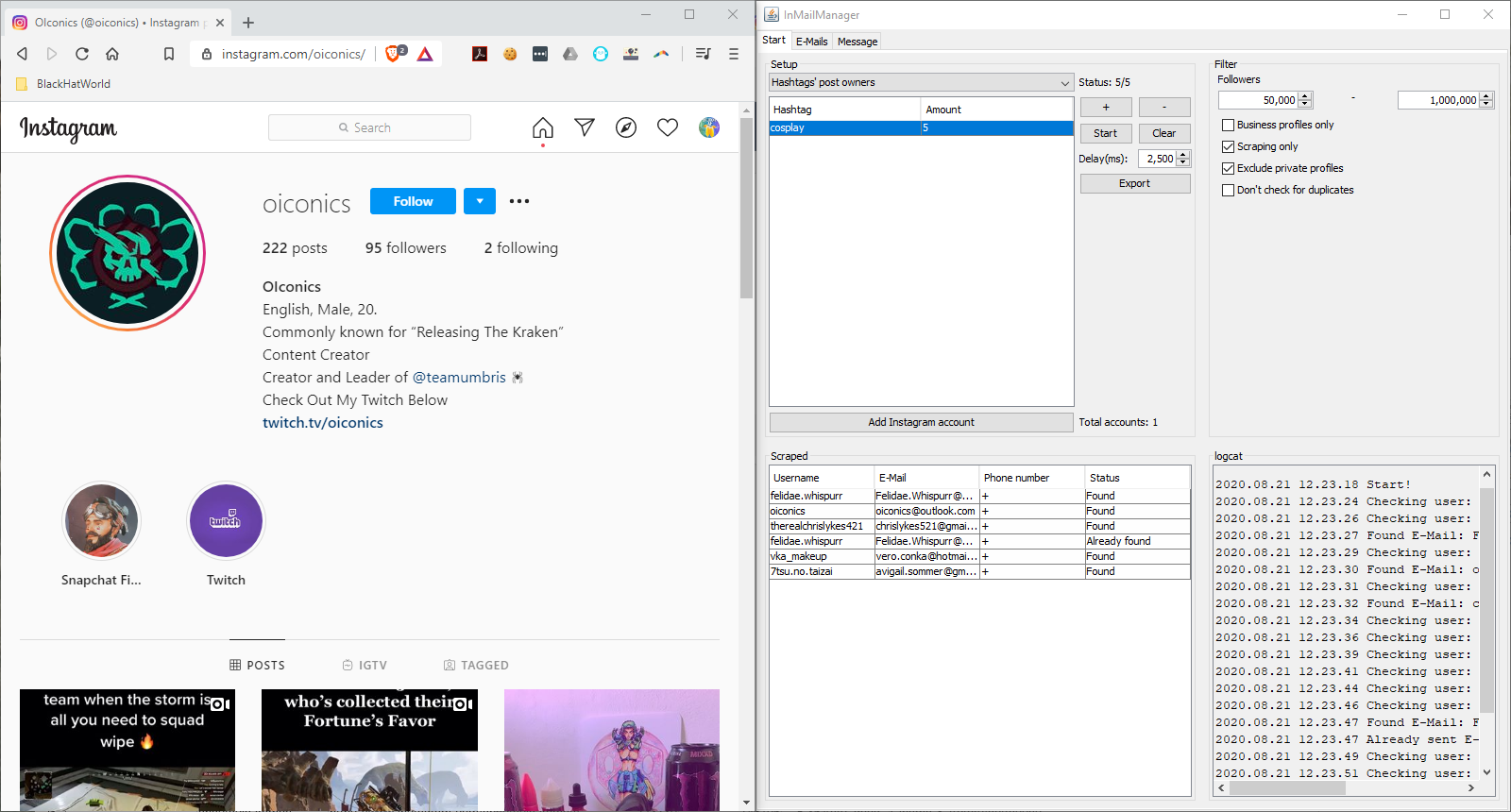Image resolution: width=1511 pixels, height=812 pixels.
Task: Click the minimum followers spinner arrows
Action: coord(1305,100)
